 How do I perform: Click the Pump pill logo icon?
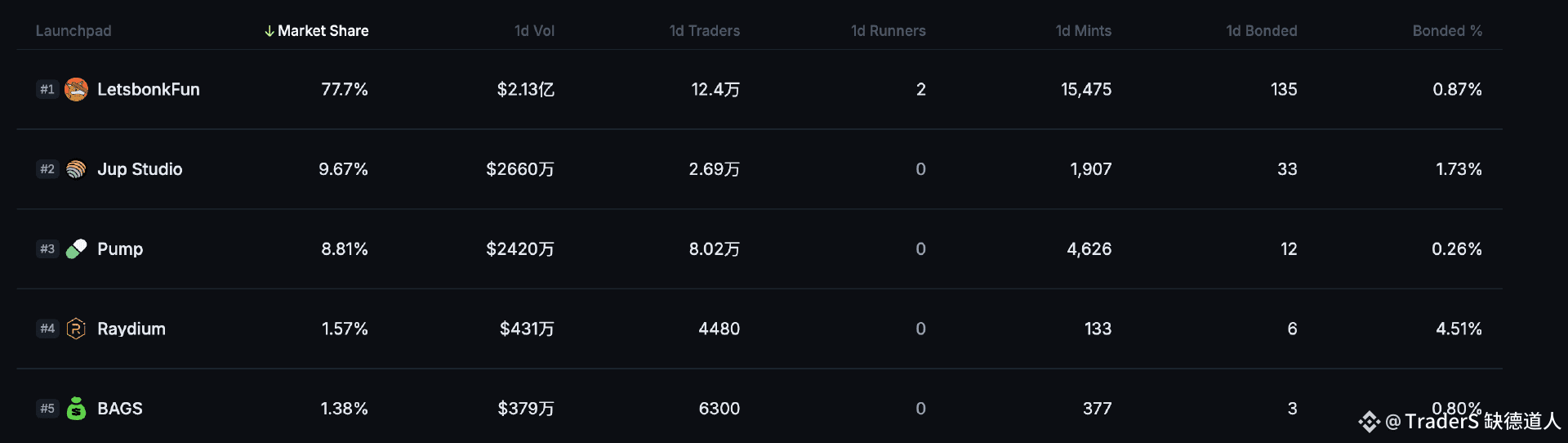click(76, 248)
